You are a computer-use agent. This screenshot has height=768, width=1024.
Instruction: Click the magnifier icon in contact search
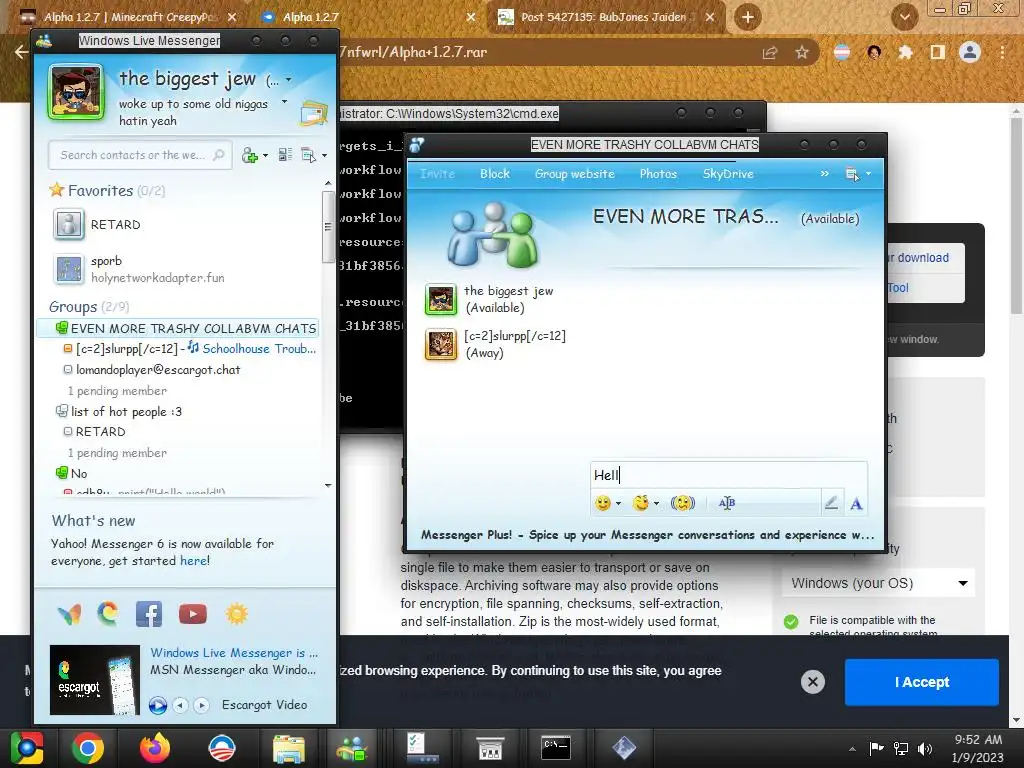[219, 155]
